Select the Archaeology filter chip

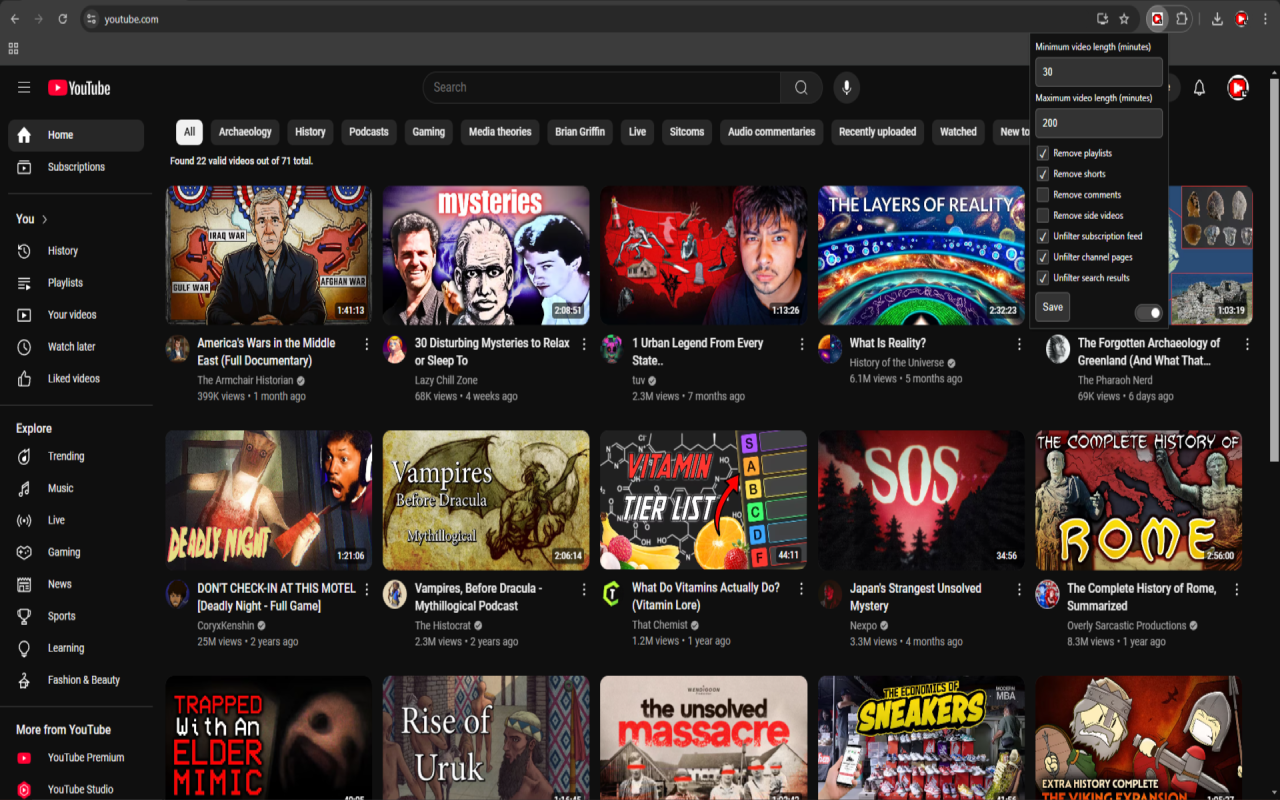coord(244,131)
